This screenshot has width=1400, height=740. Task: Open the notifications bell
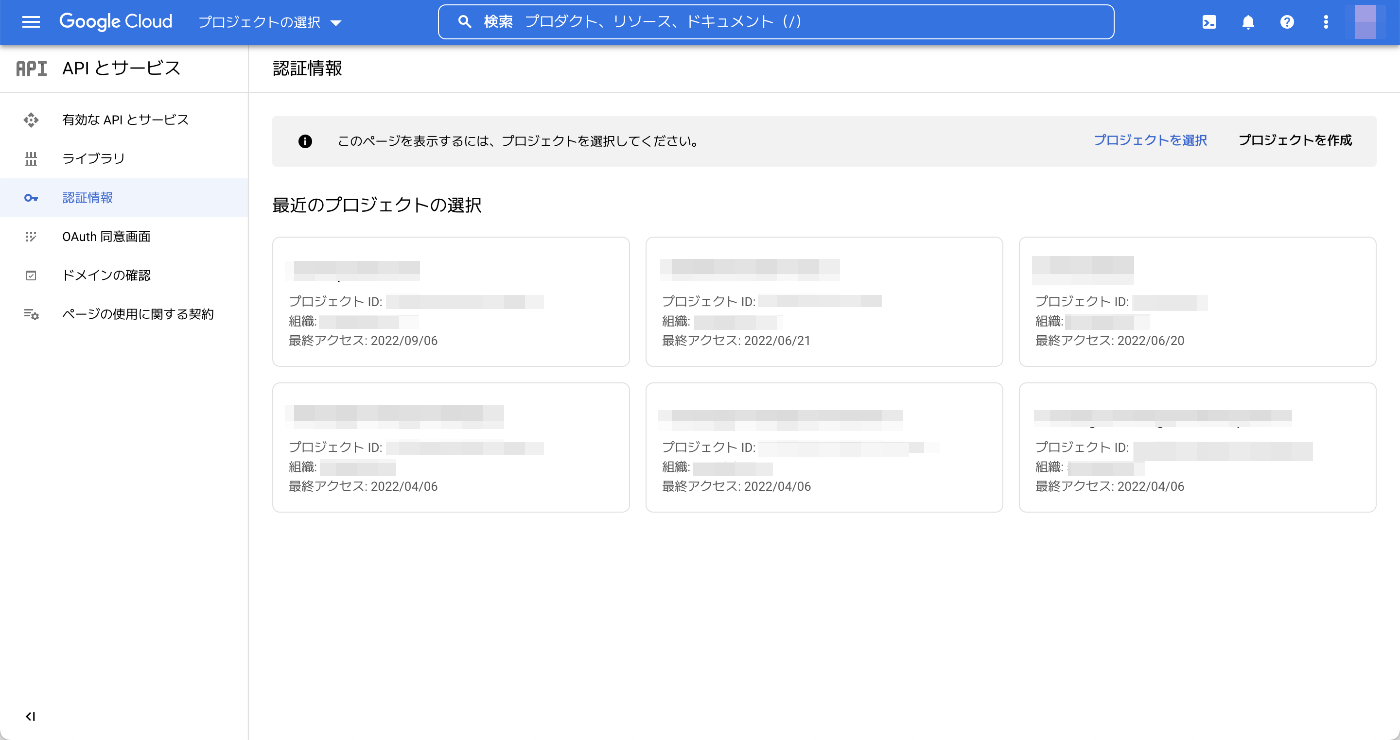coord(1248,22)
